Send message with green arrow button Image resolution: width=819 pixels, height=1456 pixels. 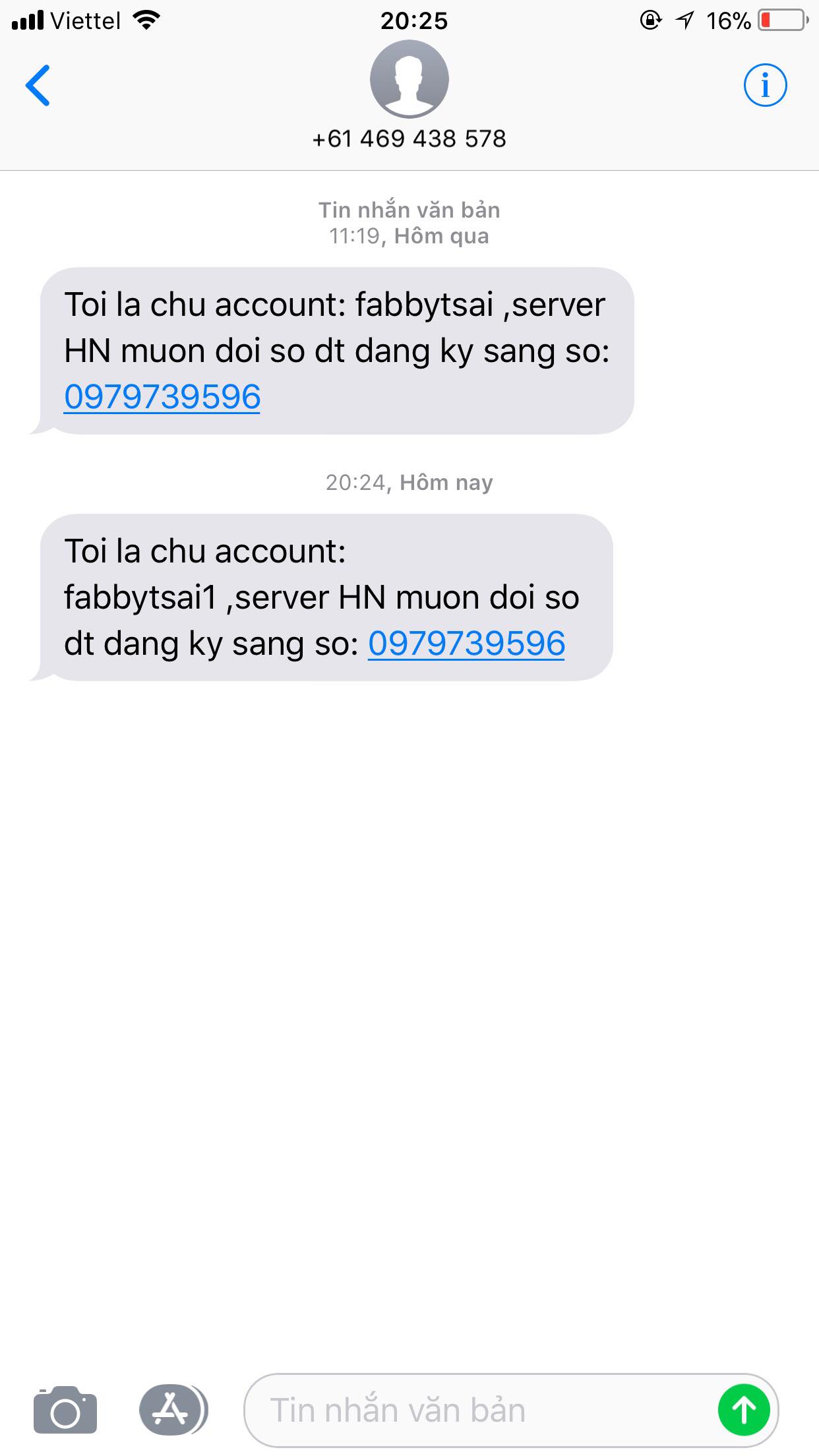(744, 1410)
